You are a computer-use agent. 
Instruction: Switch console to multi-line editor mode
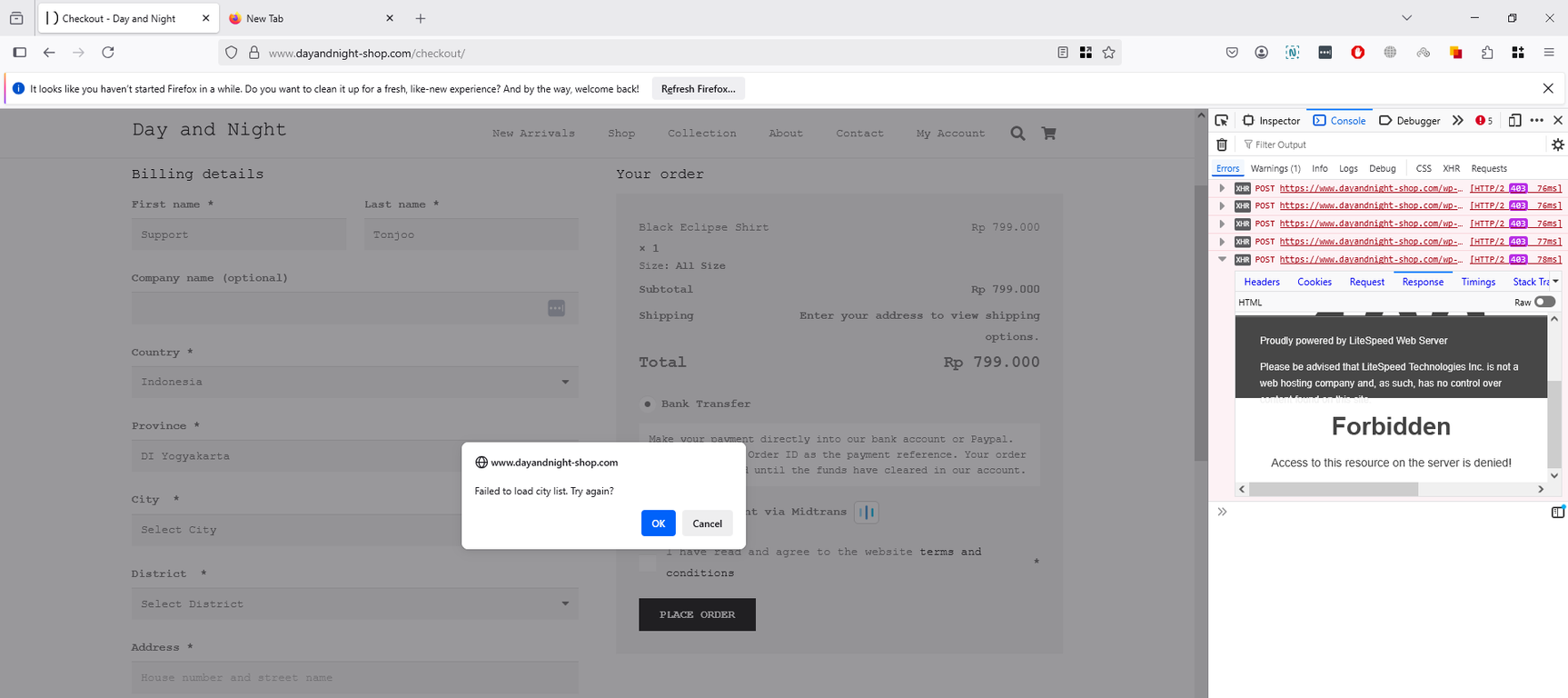coord(1558,512)
